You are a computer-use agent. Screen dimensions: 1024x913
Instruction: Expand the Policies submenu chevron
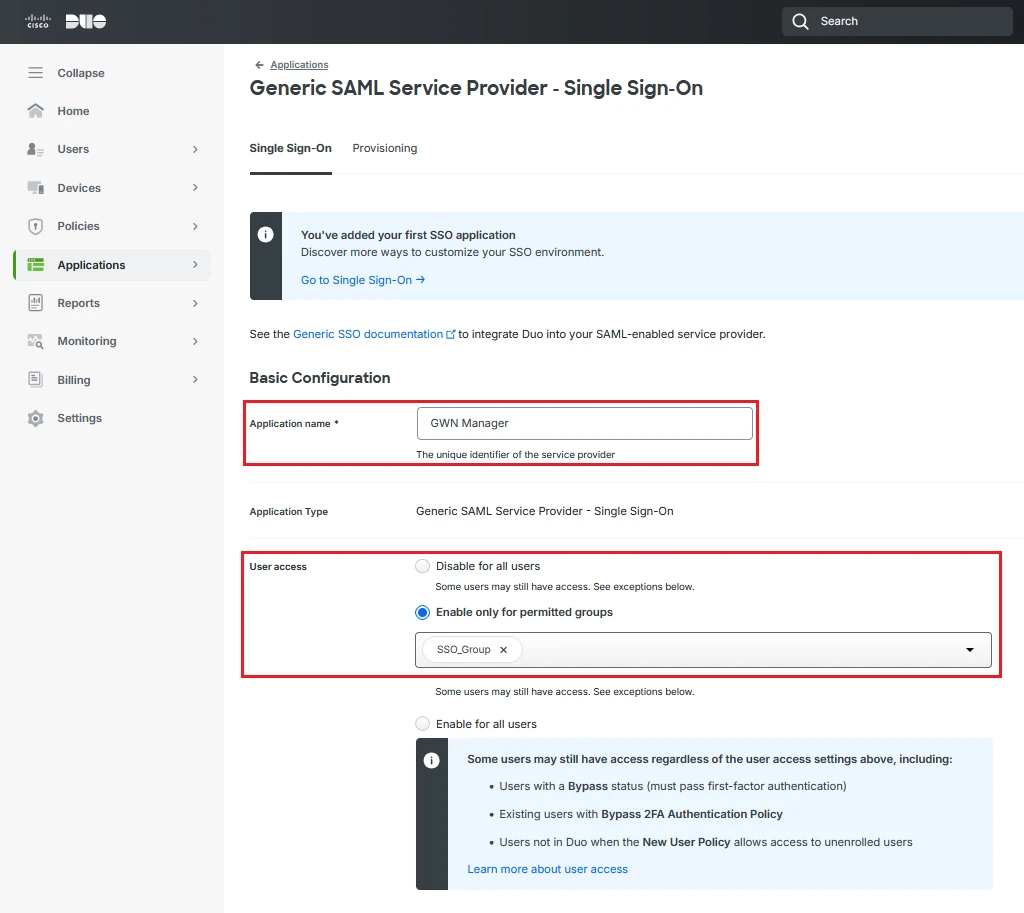click(x=195, y=227)
